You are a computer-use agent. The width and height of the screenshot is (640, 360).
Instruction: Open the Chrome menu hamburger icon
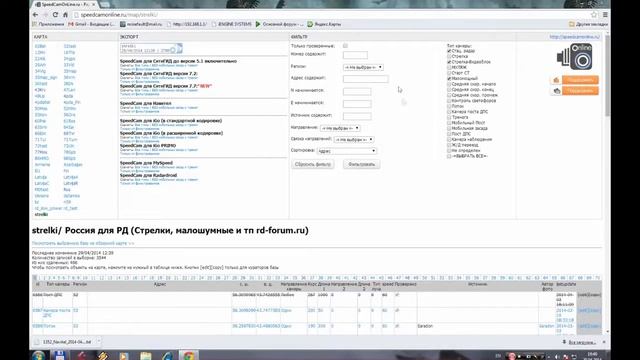[605, 15]
